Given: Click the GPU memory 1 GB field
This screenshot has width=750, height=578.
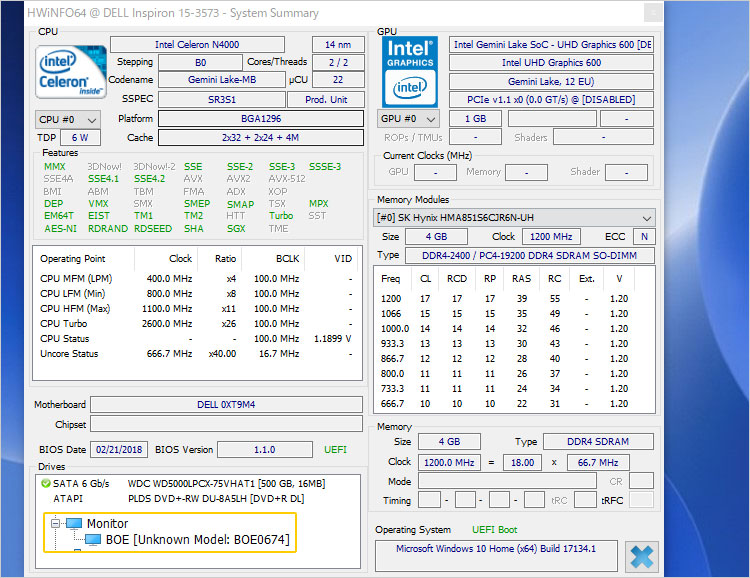Looking at the screenshot, I should pos(475,119).
